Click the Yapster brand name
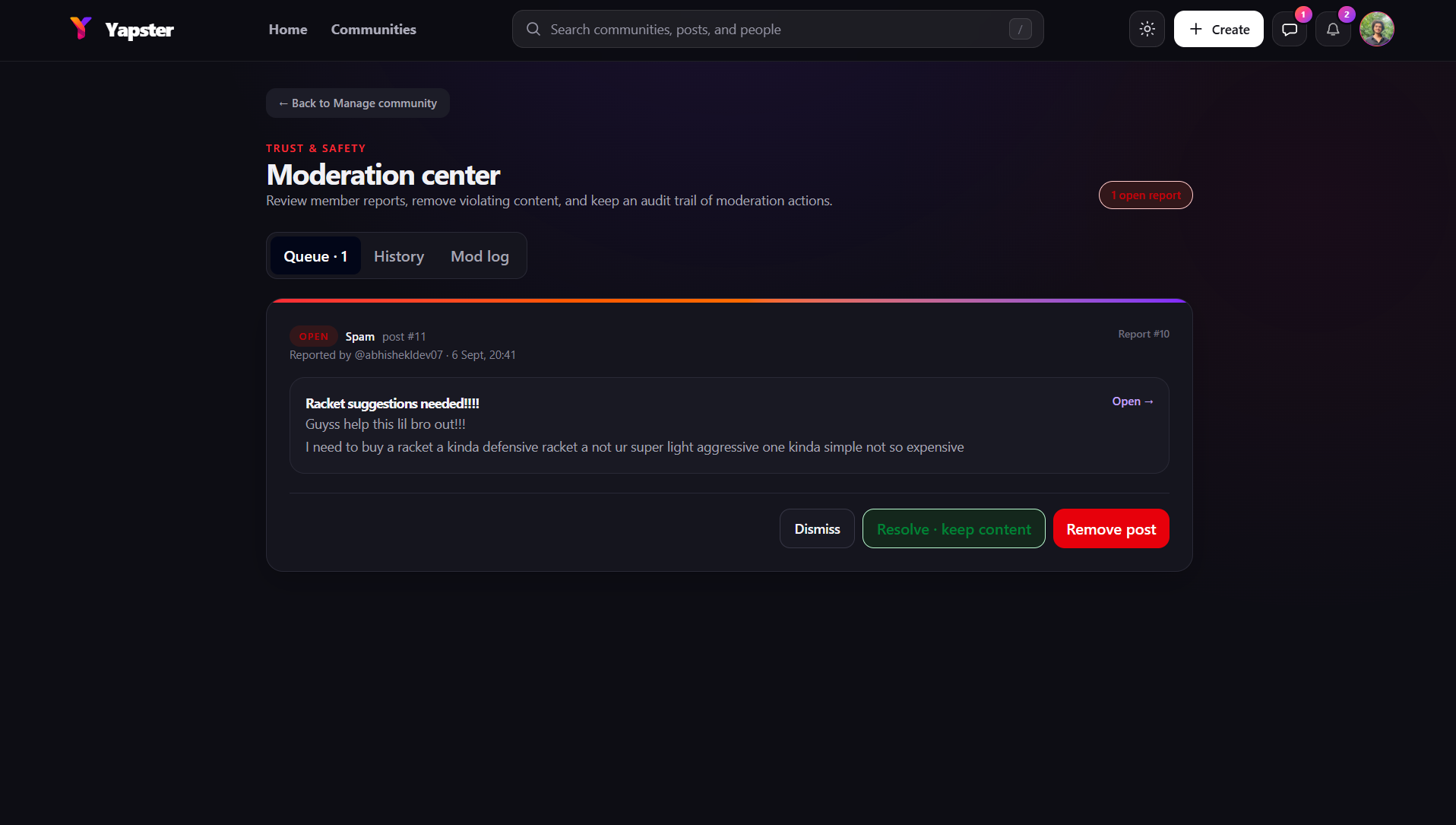The image size is (1456, 825). (x=140, y=30)
